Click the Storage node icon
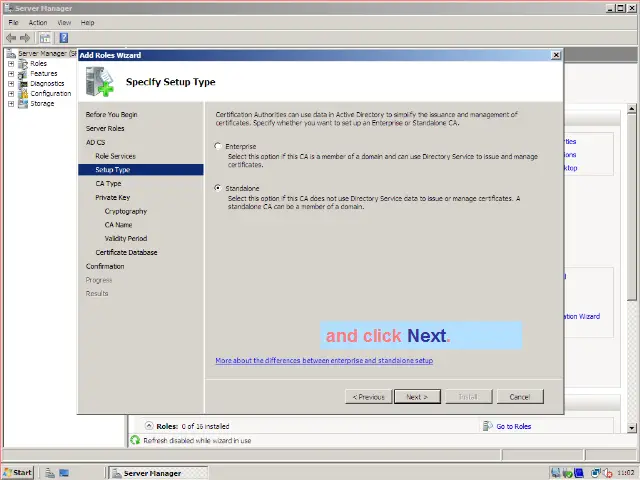The width and height of the screenshot is (640, 480). click(x=23, y=103)
